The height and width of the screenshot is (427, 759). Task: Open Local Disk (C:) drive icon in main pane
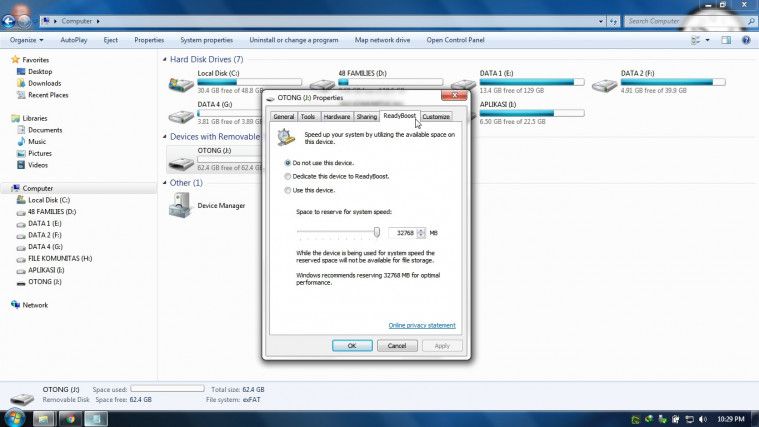[181, 84]
